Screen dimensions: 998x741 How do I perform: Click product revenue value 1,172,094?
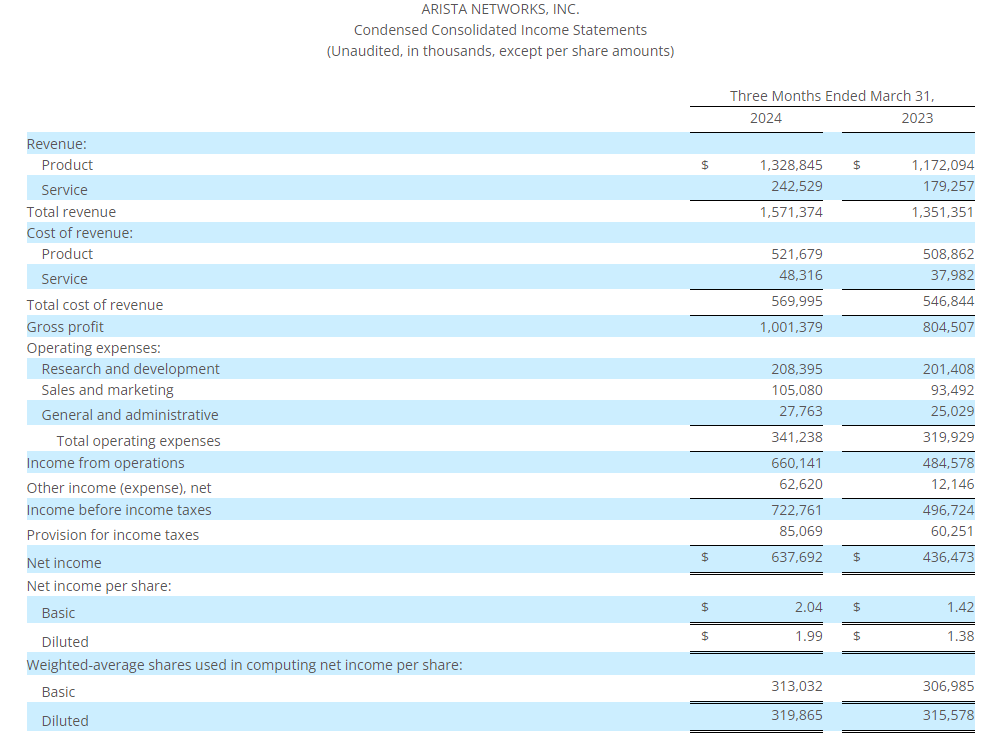(x=943, y=166)
